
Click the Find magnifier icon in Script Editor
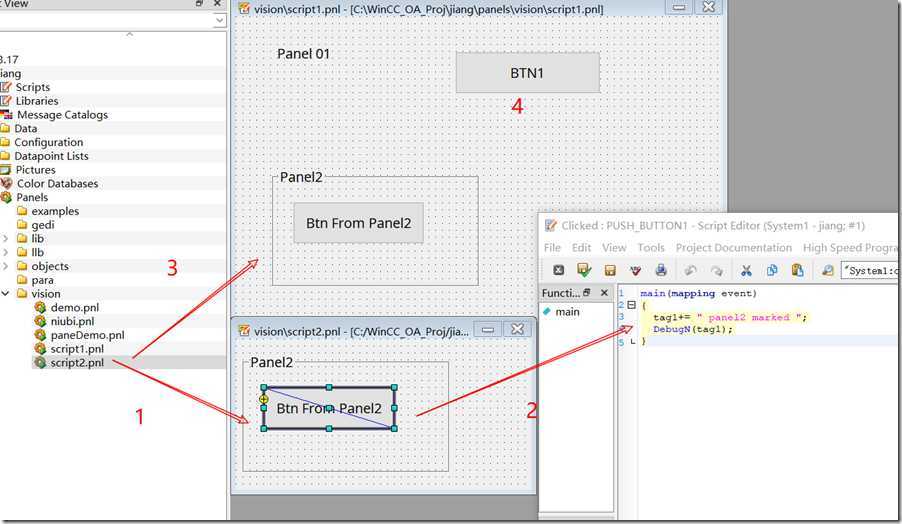827,270
